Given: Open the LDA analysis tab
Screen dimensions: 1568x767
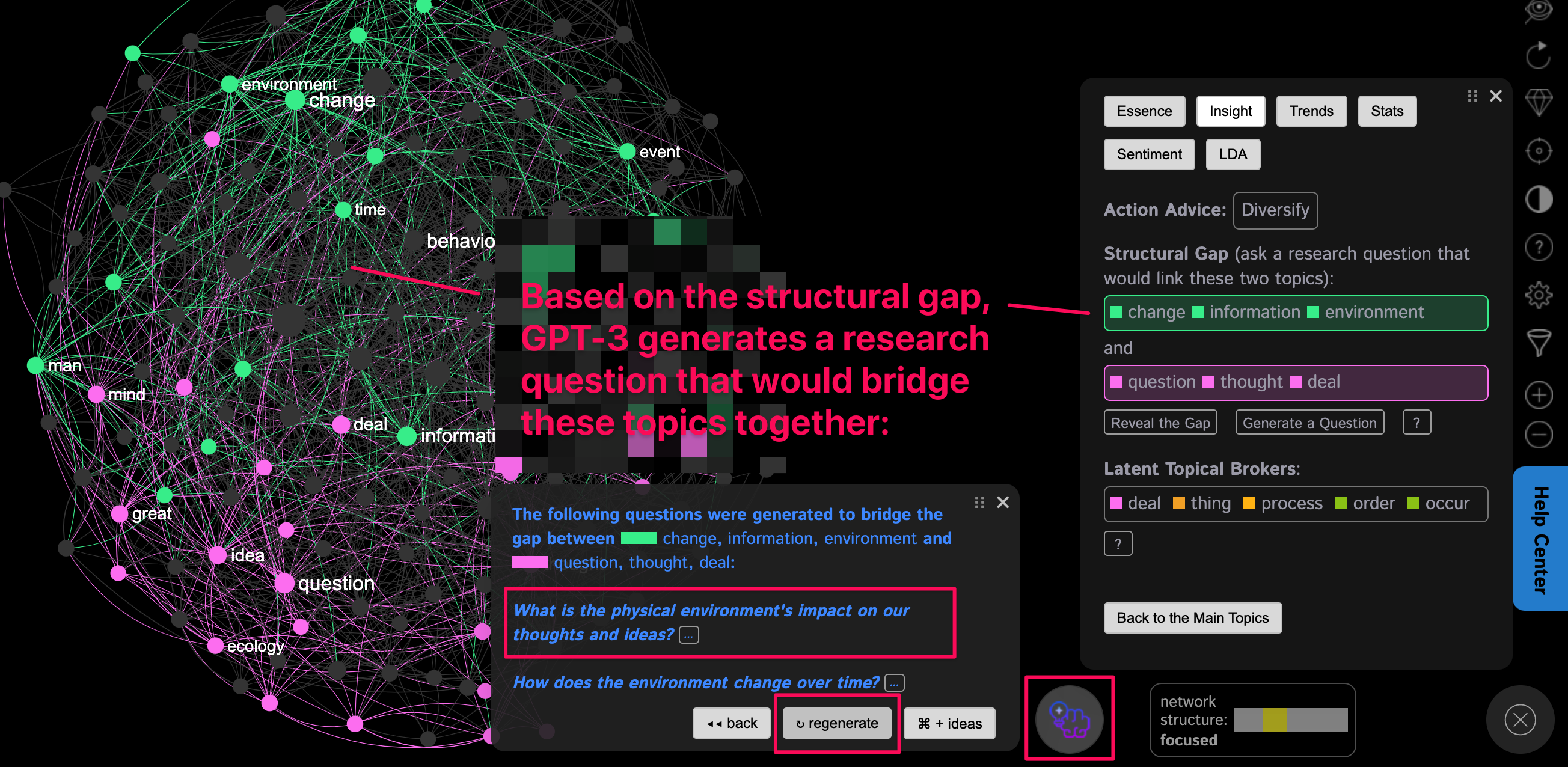Looking at the screenshot, I should [1232, 154].
